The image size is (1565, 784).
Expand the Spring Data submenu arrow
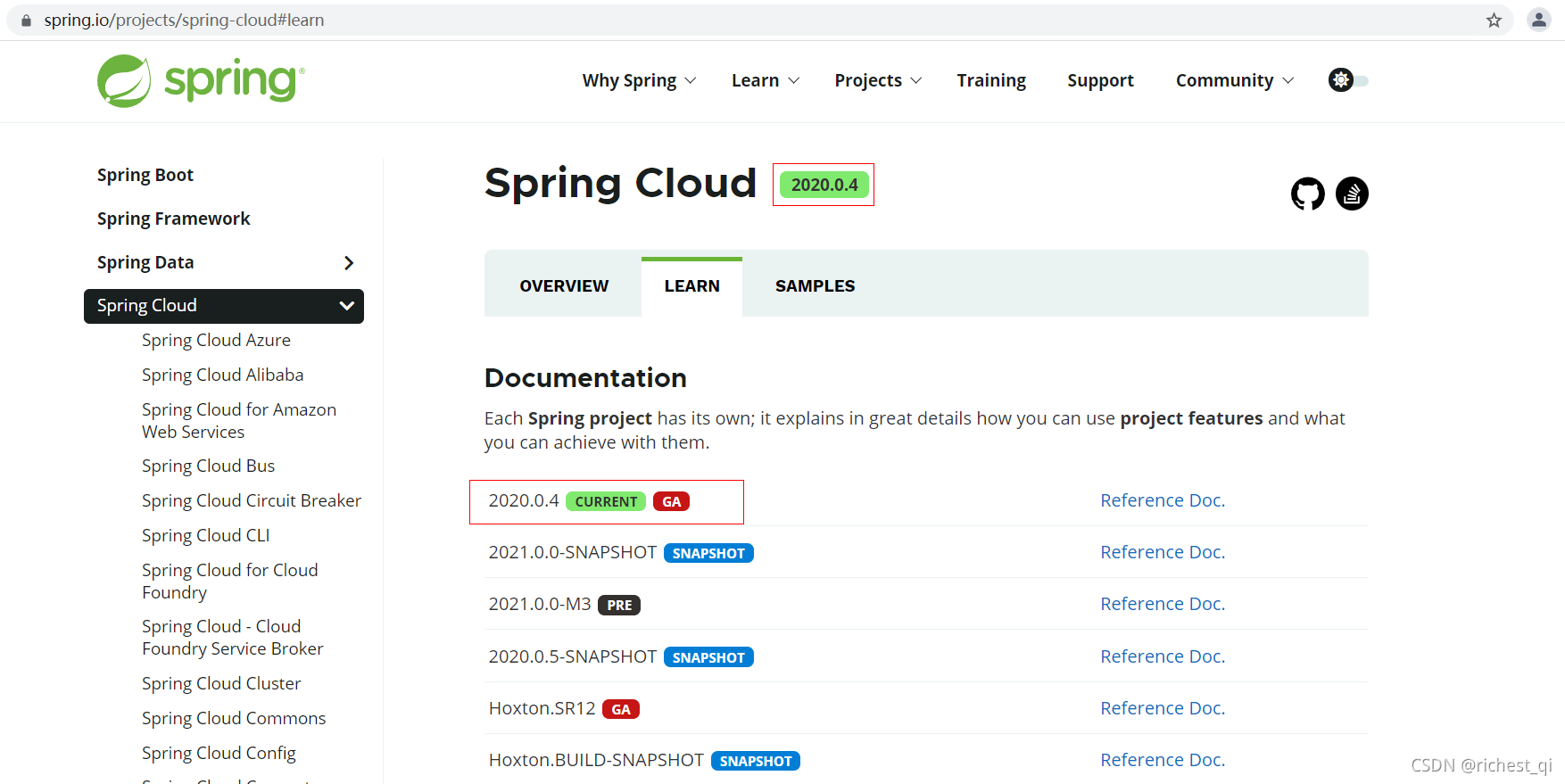click(x=349, y=262)
